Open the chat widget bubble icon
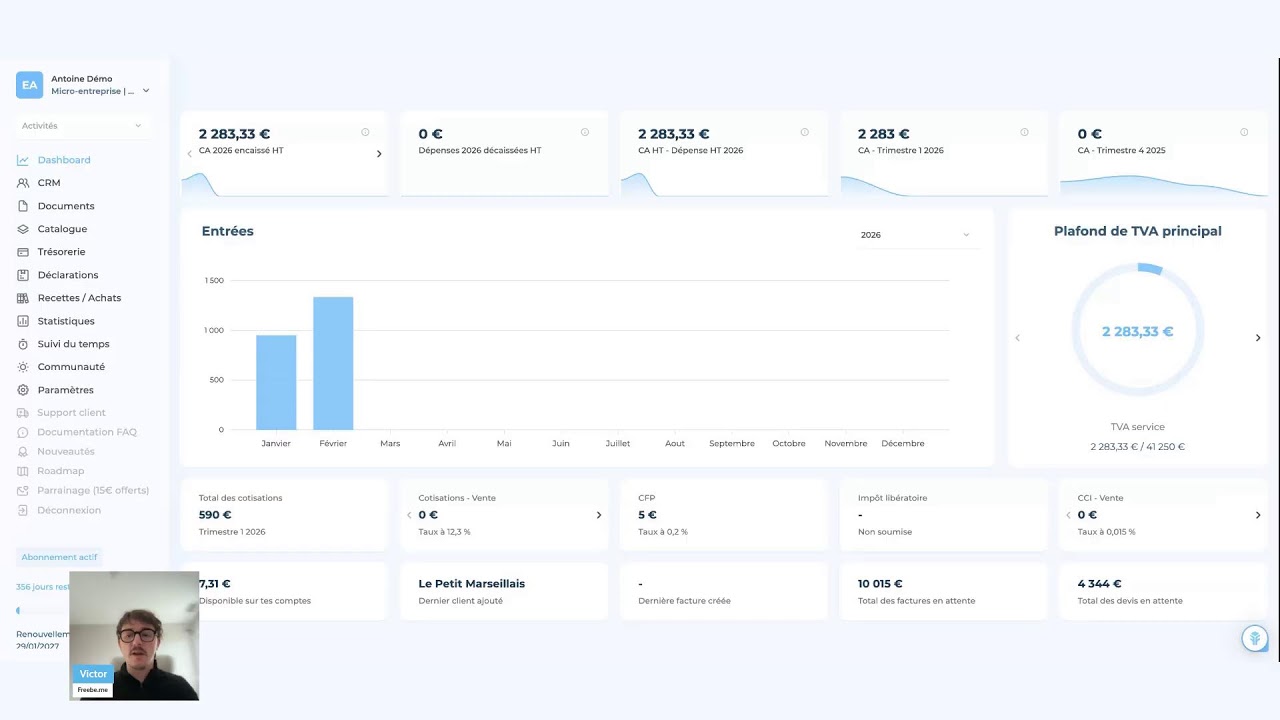Image resolution: width=1280 pixels, height=720 pixels. tap(1255, 638)
